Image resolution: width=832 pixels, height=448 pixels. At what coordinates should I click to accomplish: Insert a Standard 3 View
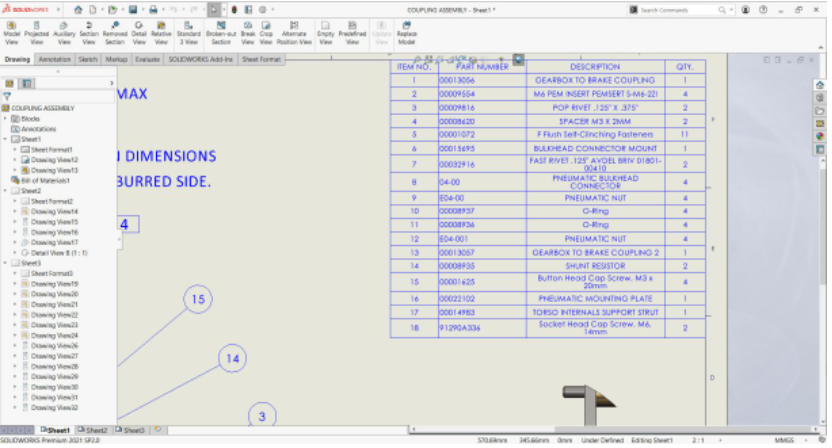tap(188, 33)
